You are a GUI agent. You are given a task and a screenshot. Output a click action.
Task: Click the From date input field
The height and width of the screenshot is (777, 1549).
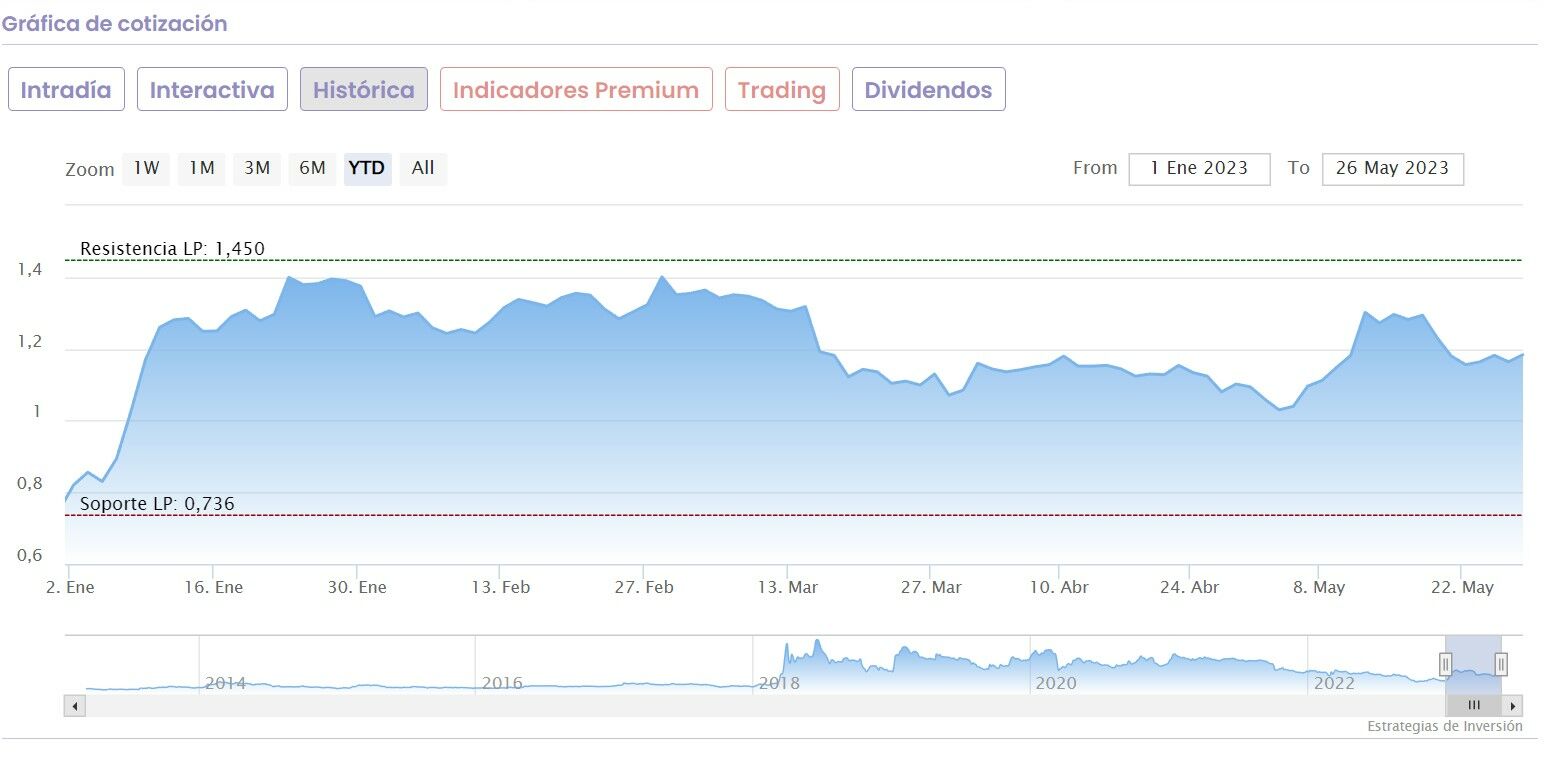tap(1199, 169)
